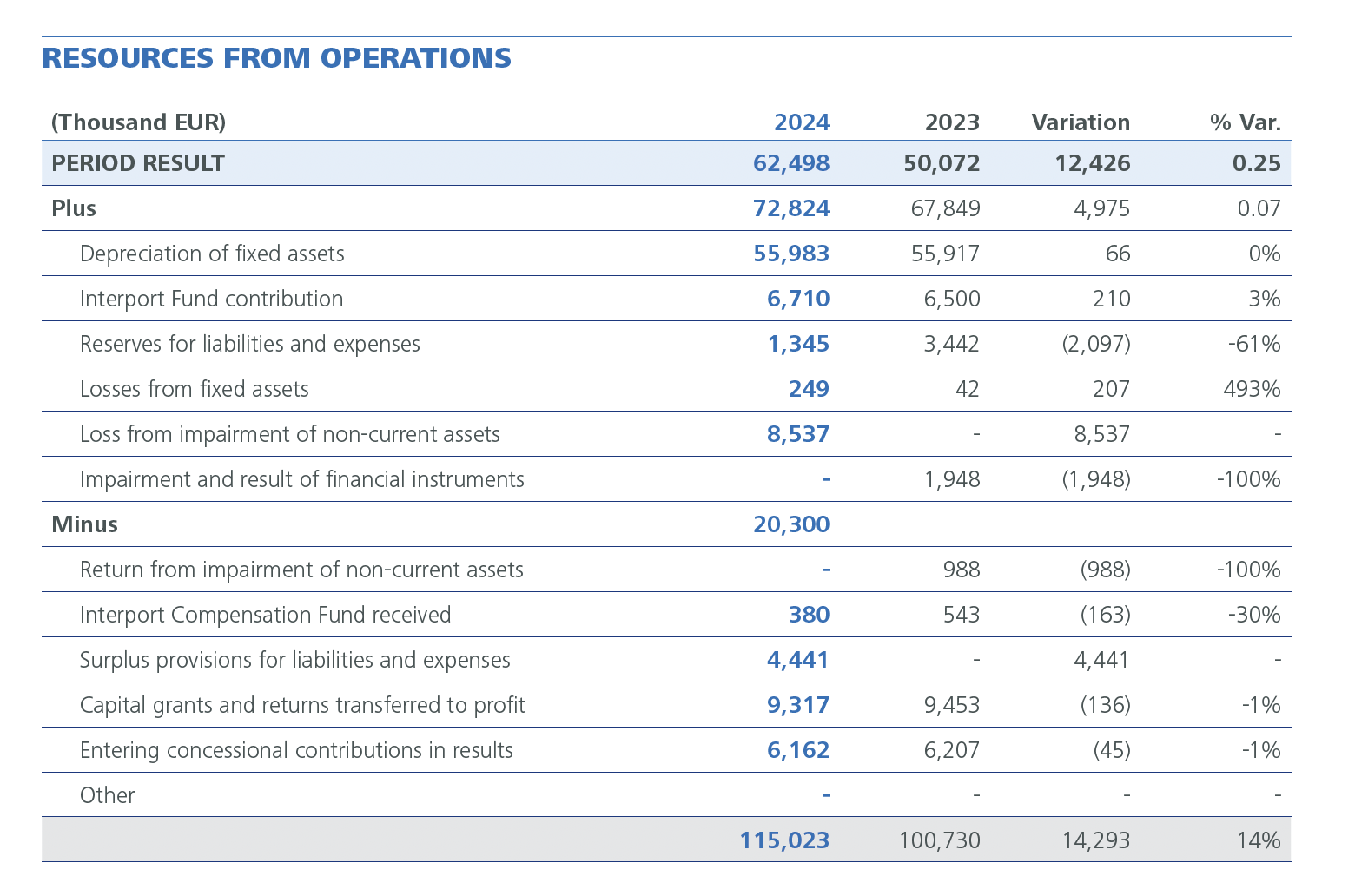Click Capital grants and returns row label

click(301, 705)
